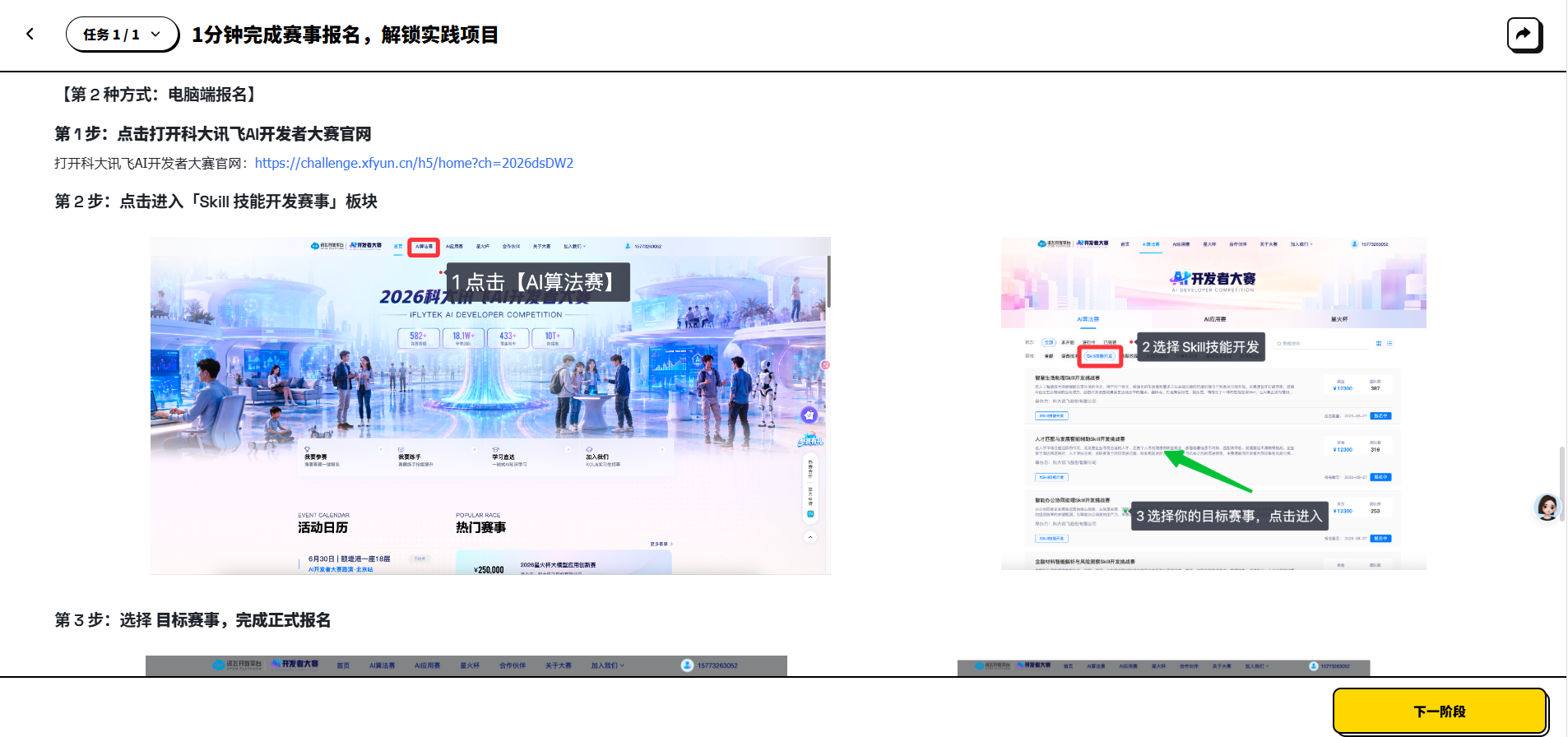Open the challenge.xfyun.cn competition link

[x=414, y=163]
